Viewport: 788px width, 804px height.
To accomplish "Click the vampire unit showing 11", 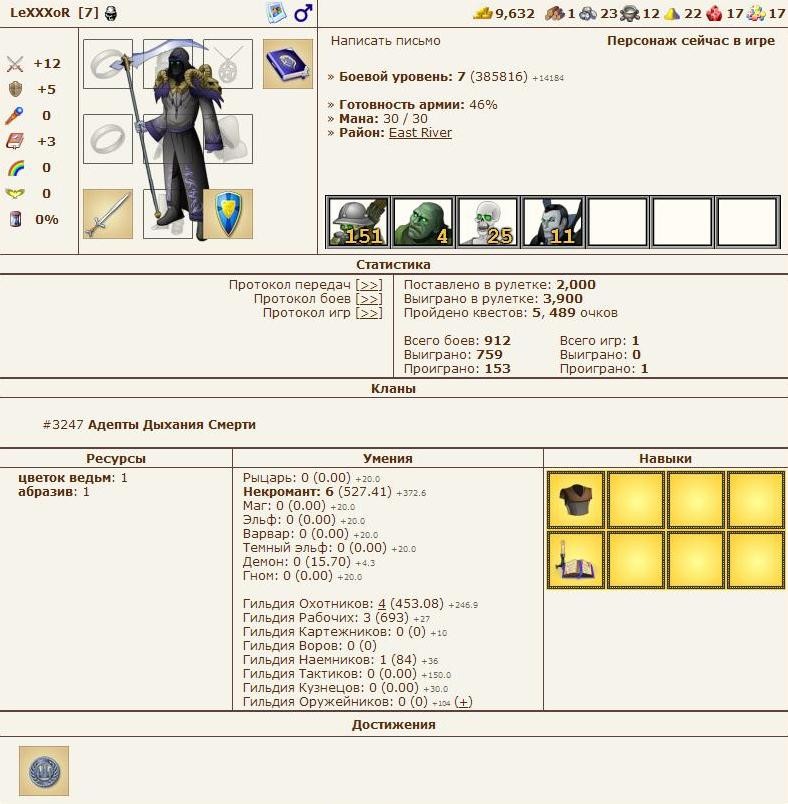I will [553, 222].
